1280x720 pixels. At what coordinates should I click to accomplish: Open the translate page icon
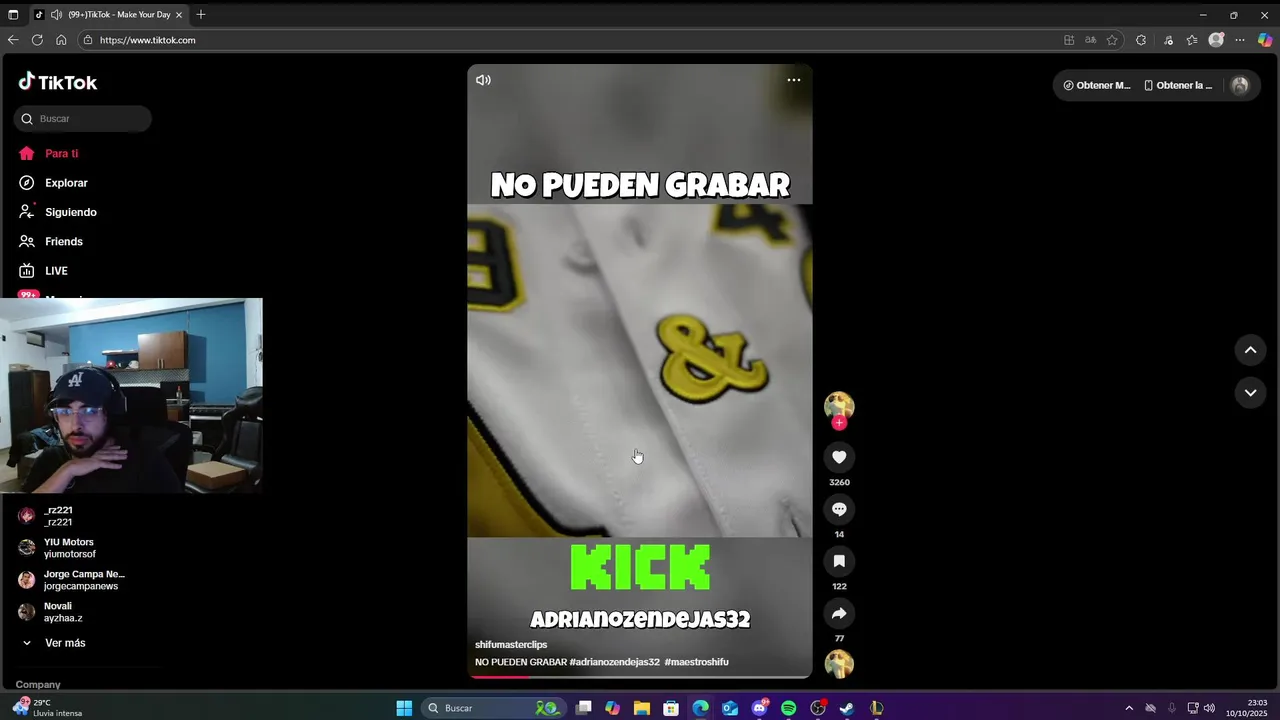tap(1090, 40)
